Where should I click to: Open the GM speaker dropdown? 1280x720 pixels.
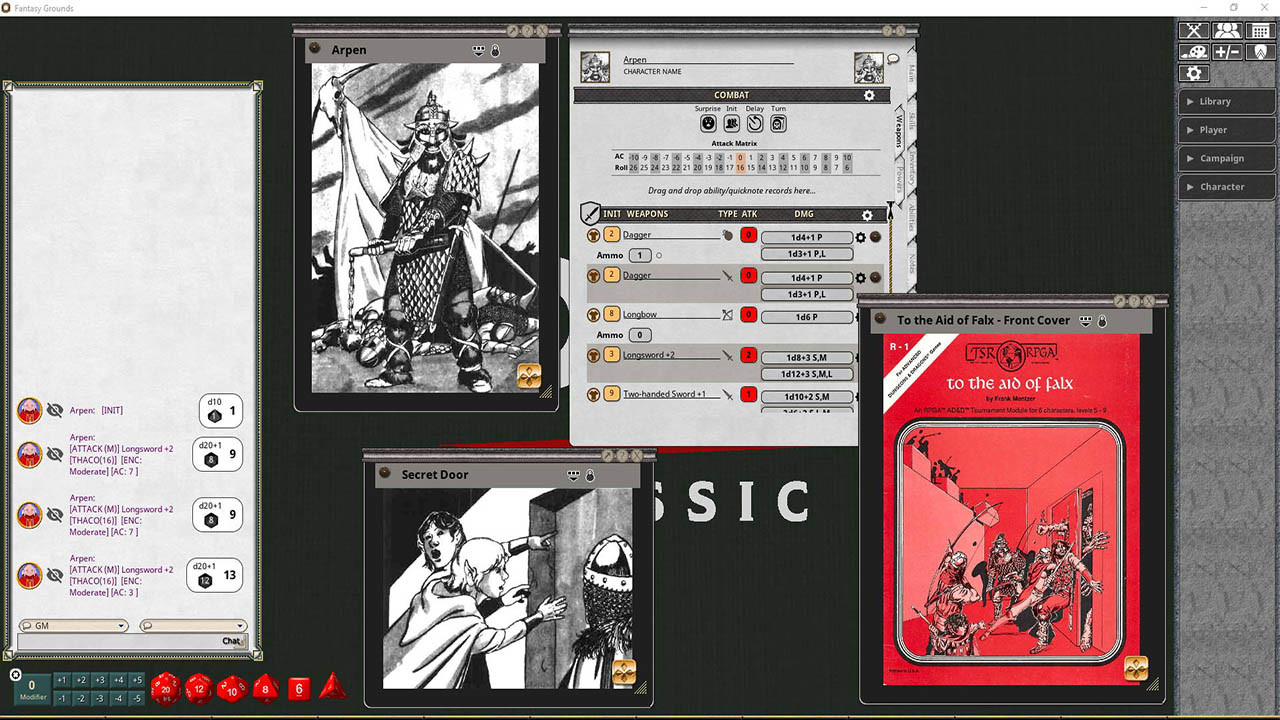click(x=74, y=626)
